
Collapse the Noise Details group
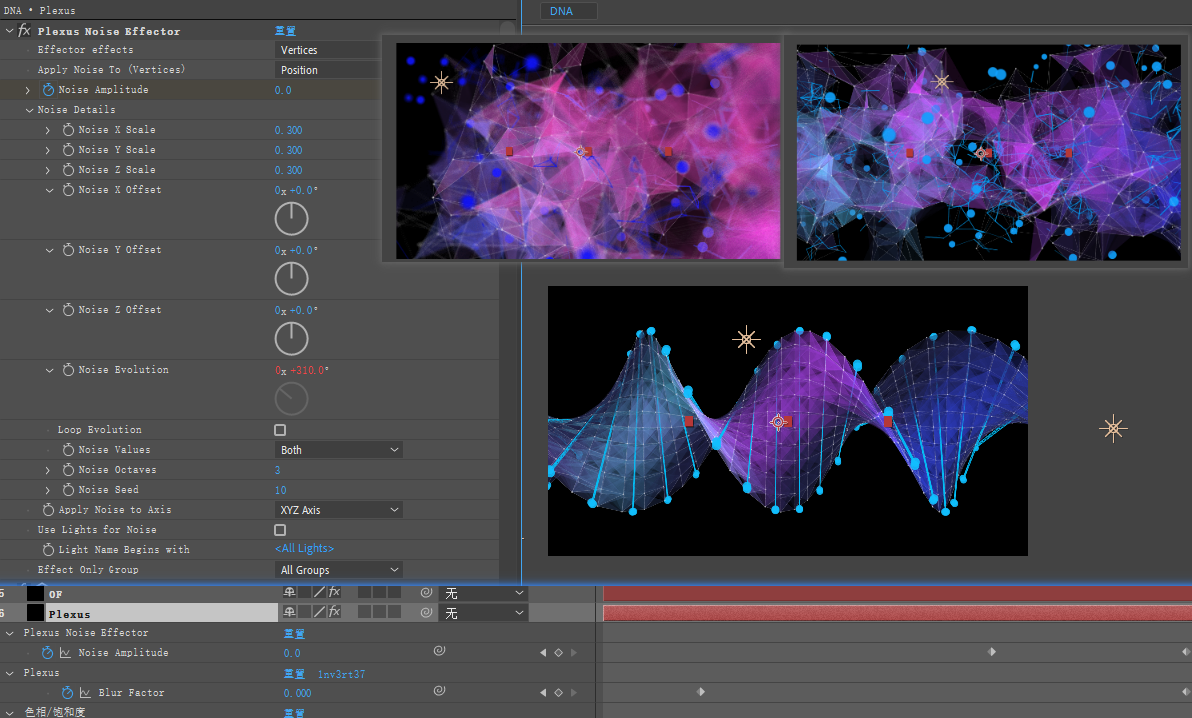(x=29, y=110)
